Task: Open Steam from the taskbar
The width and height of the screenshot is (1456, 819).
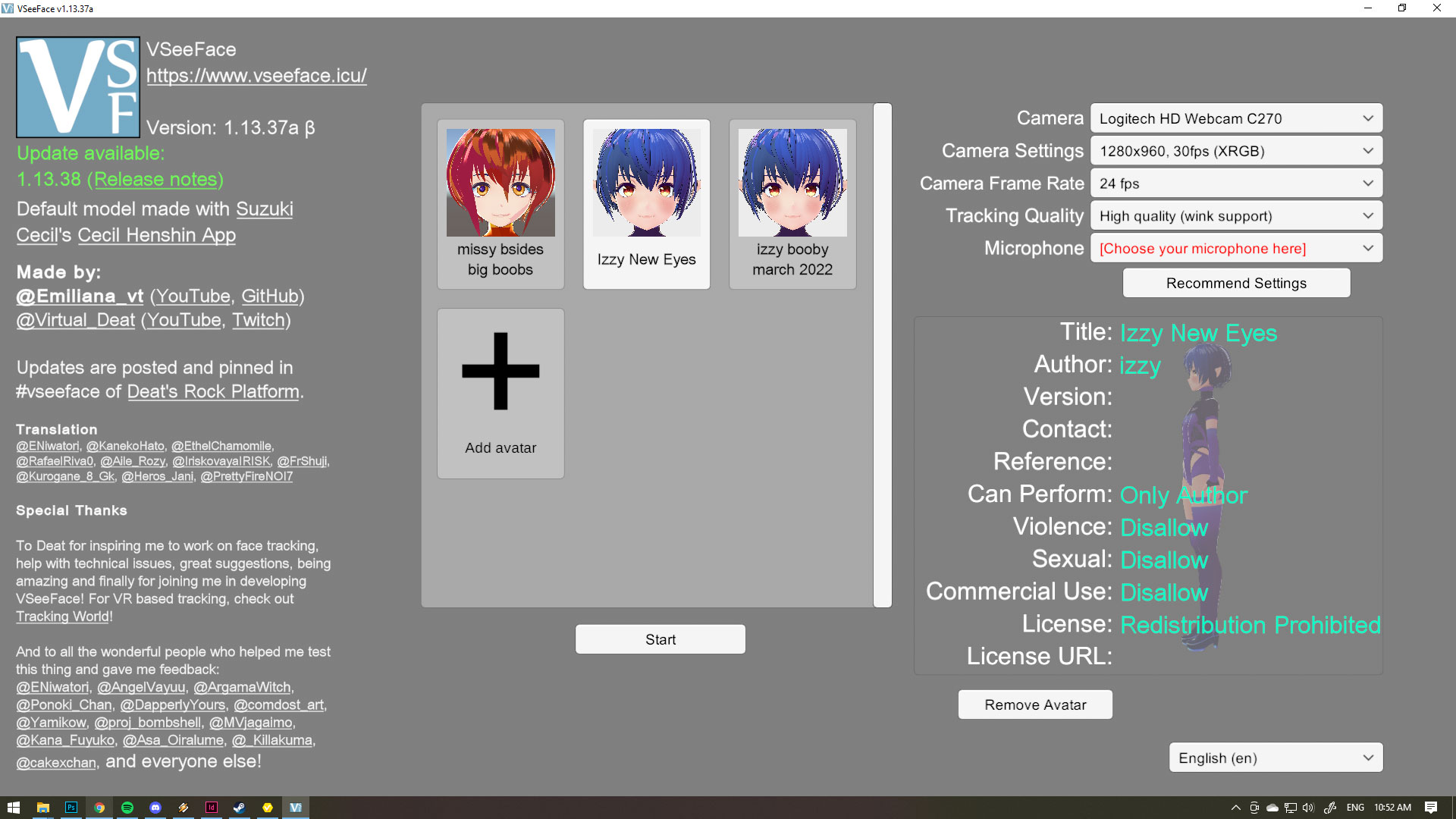Action: coord(239,808)
